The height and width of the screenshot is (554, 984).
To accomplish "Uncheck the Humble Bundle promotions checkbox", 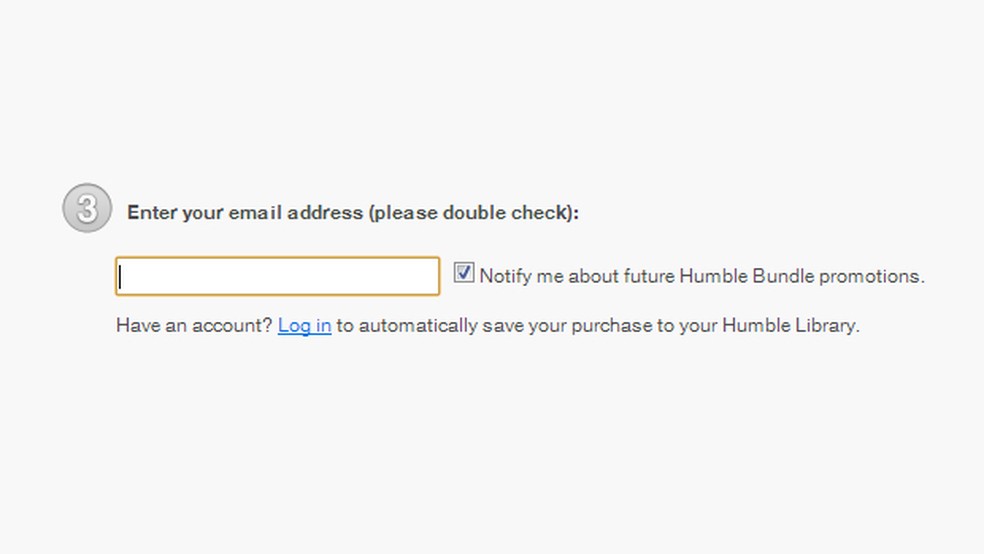I will (464, 273).
